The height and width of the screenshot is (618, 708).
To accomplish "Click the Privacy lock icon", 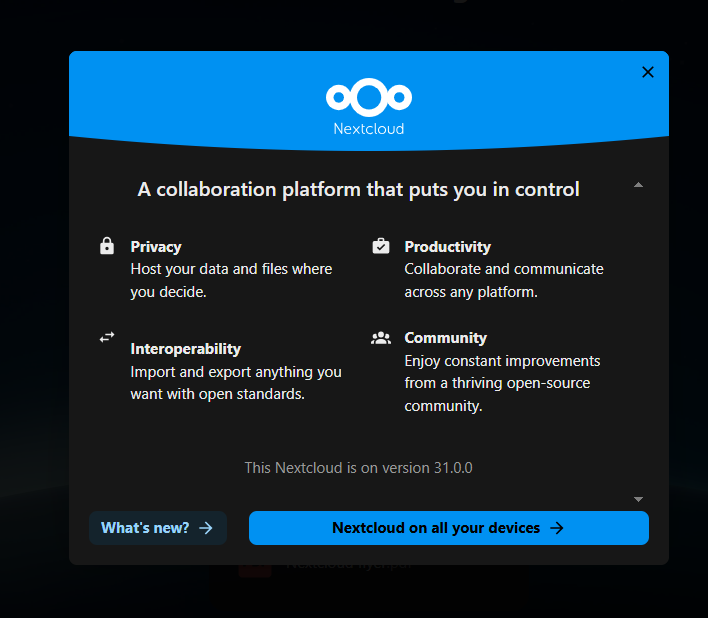I will 107,246.
